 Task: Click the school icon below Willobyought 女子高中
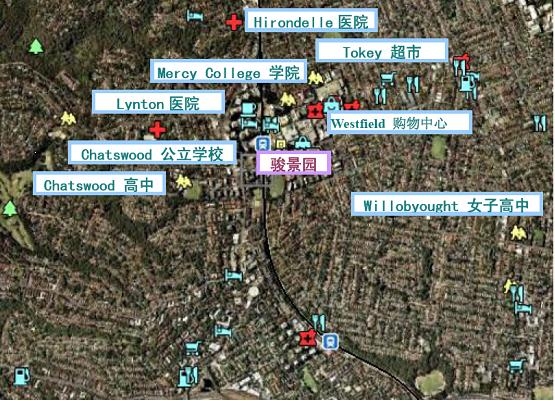(518, 233)
